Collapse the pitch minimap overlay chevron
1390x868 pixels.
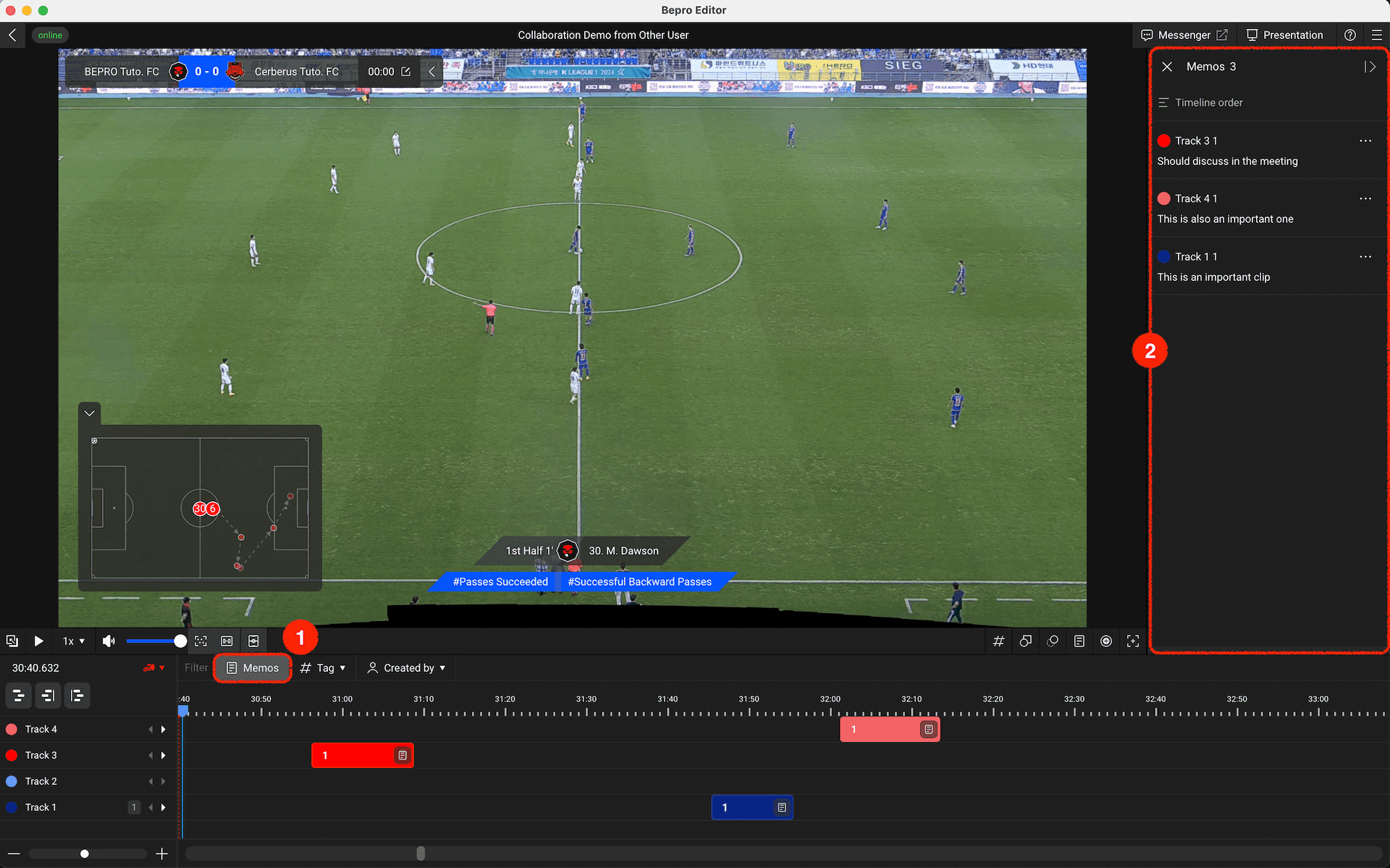(x=90, y=413)
